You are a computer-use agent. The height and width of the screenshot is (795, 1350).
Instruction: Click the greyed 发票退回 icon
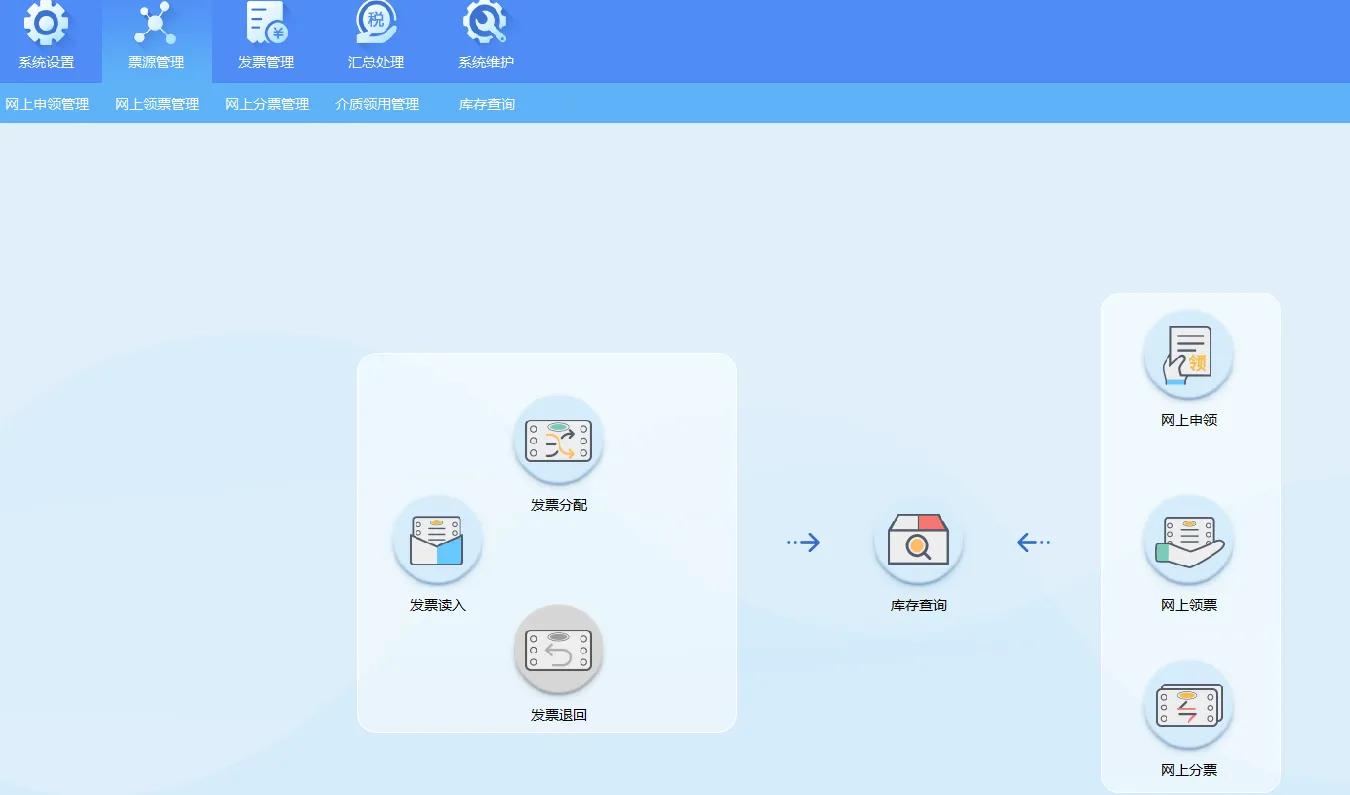coord(559,650)
